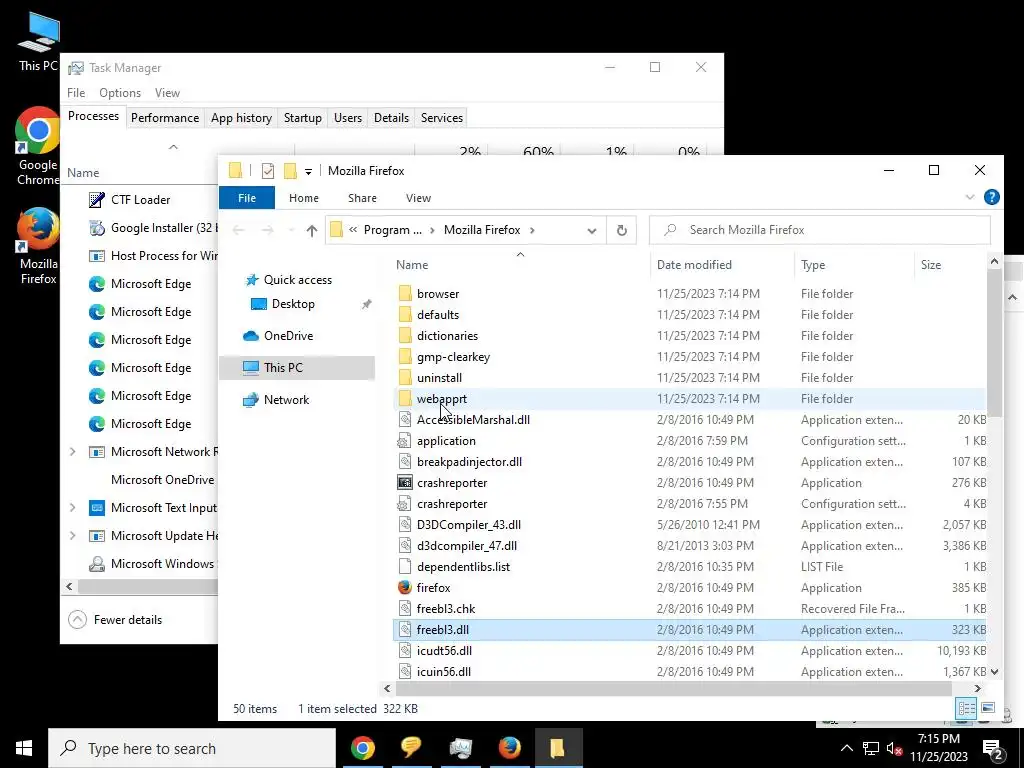
Task: Click the Task Manager horizontal scrollbar left arrow
Action: (69, 586)
